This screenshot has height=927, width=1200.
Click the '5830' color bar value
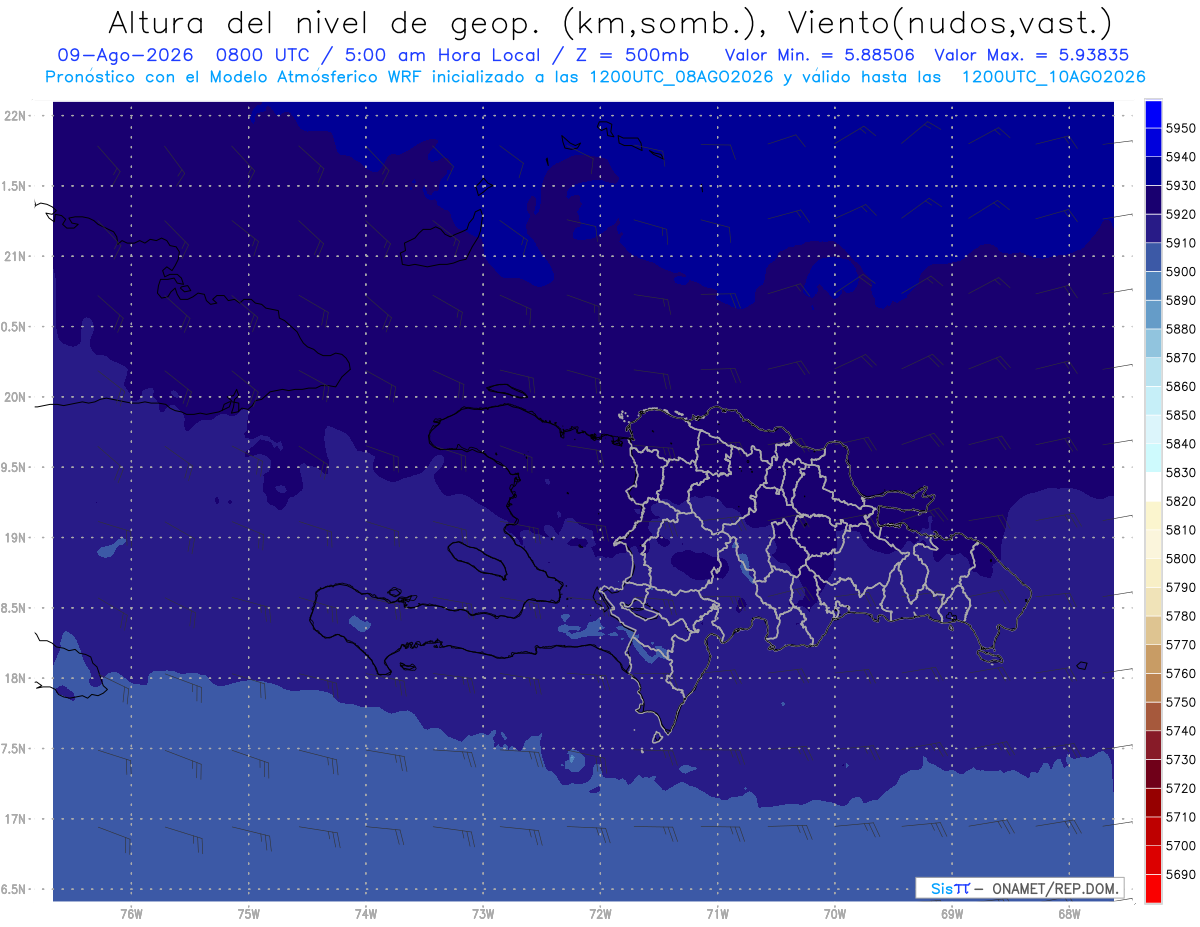pos(1182,472)
